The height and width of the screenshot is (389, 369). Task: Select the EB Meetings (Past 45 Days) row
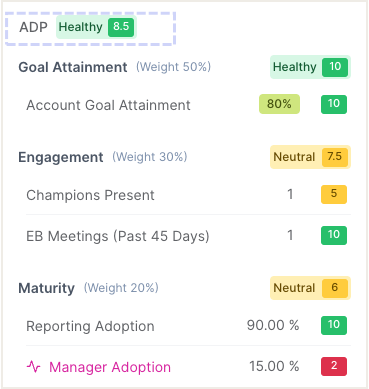tap(188, 236)
